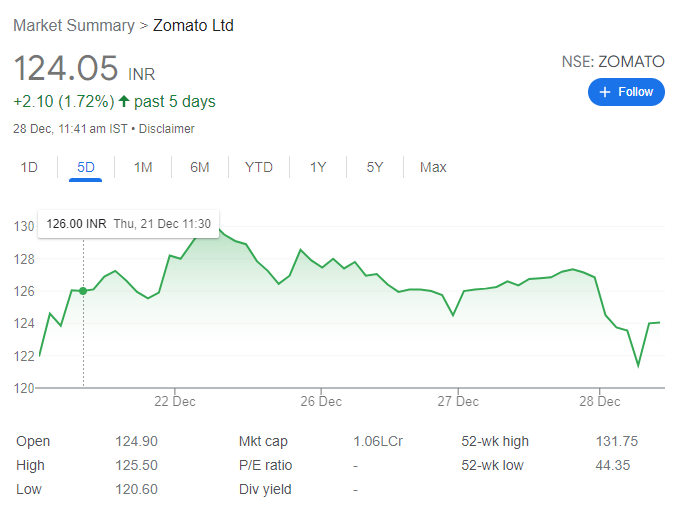Viewport: 688px width, 513px height.
Task: Click the 28 Dec, 11:41 am IST timestamp
Action: coord(70,129)
